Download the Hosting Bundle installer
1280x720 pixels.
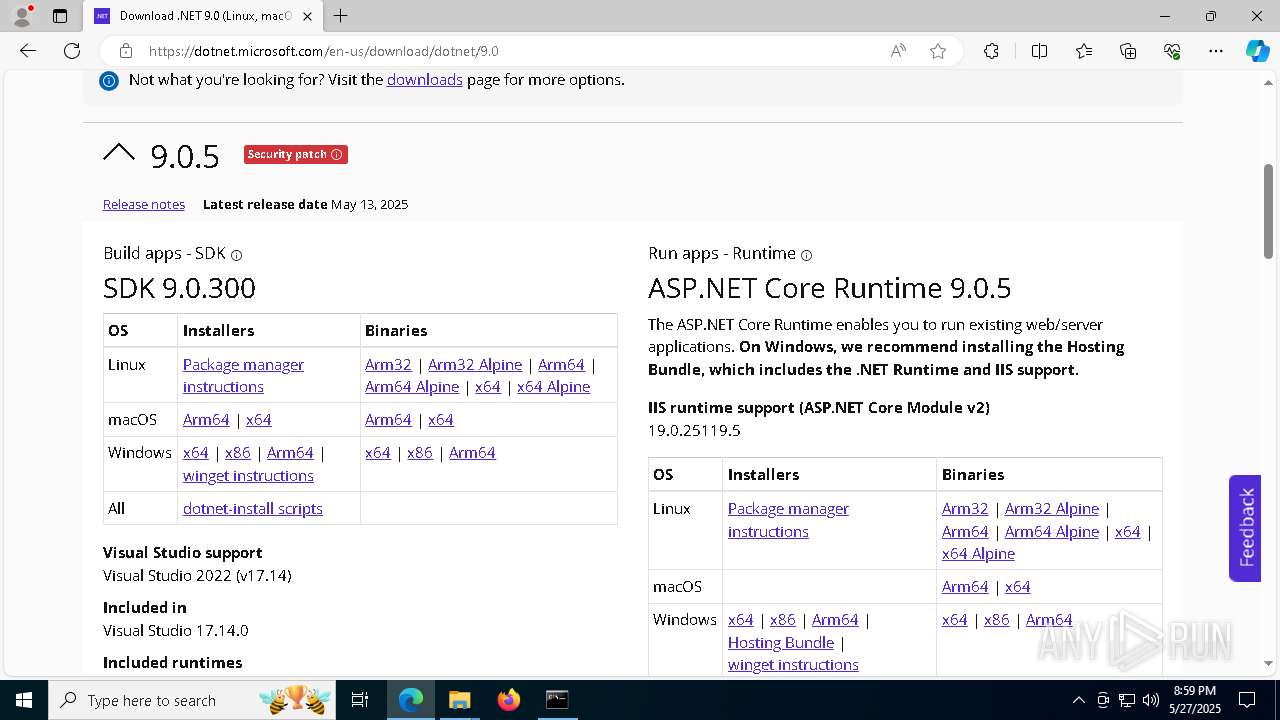point(781,643)
